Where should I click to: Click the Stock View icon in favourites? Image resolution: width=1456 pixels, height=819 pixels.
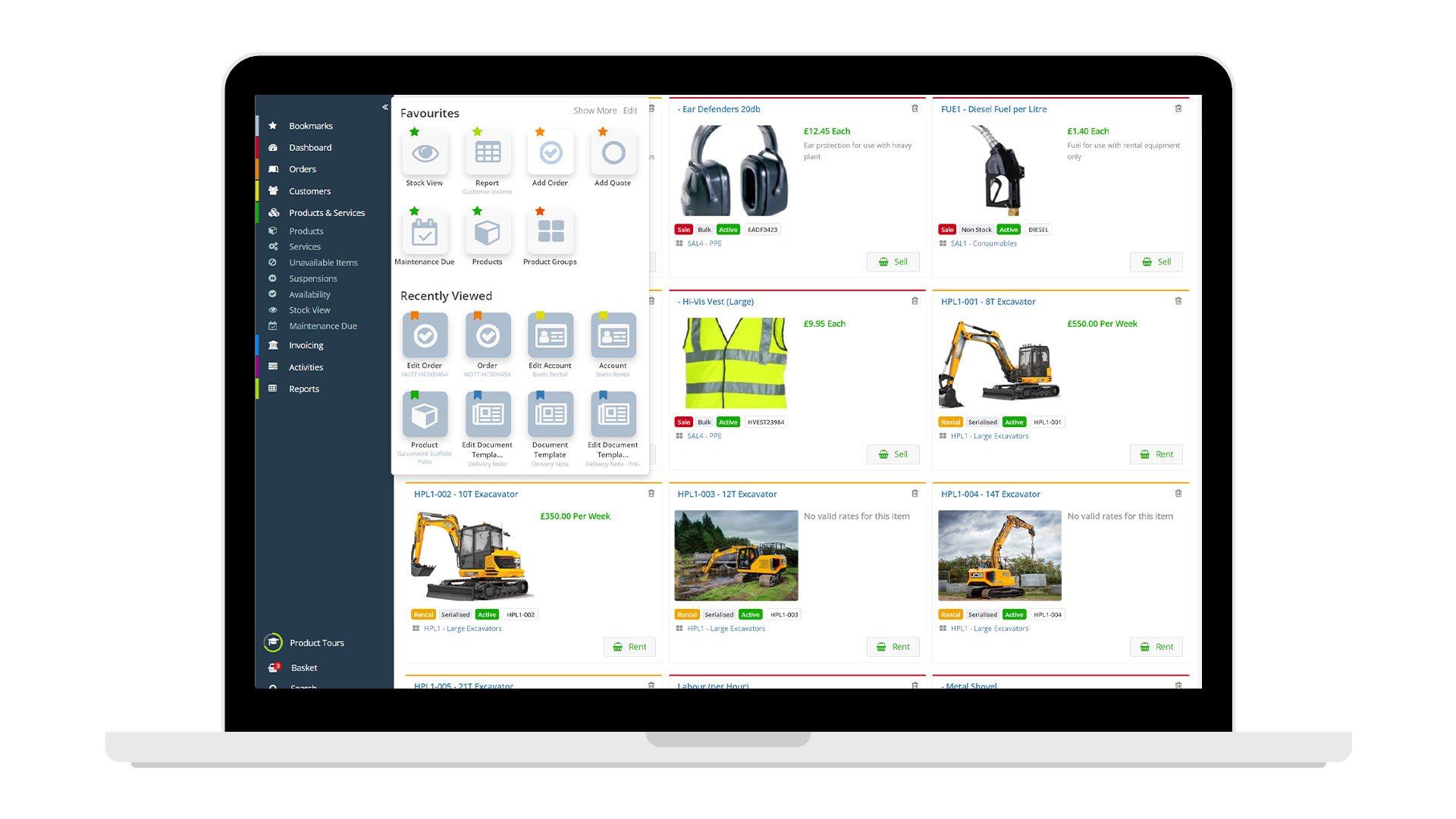[424, 153]
